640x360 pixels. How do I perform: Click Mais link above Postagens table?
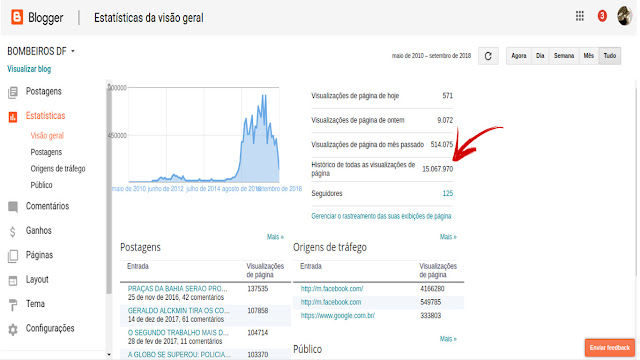[x=275, y=237]
